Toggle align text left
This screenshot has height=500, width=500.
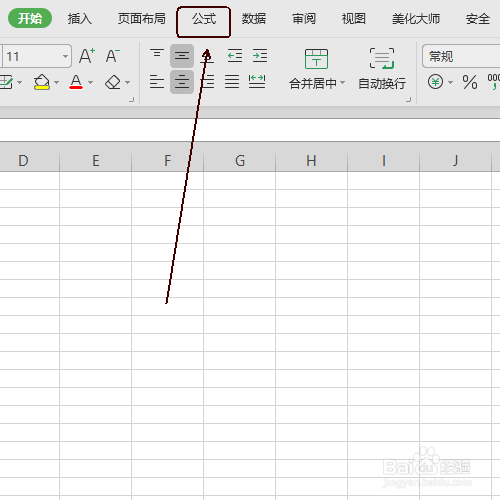pyautogui.click(x=157, y=82)
